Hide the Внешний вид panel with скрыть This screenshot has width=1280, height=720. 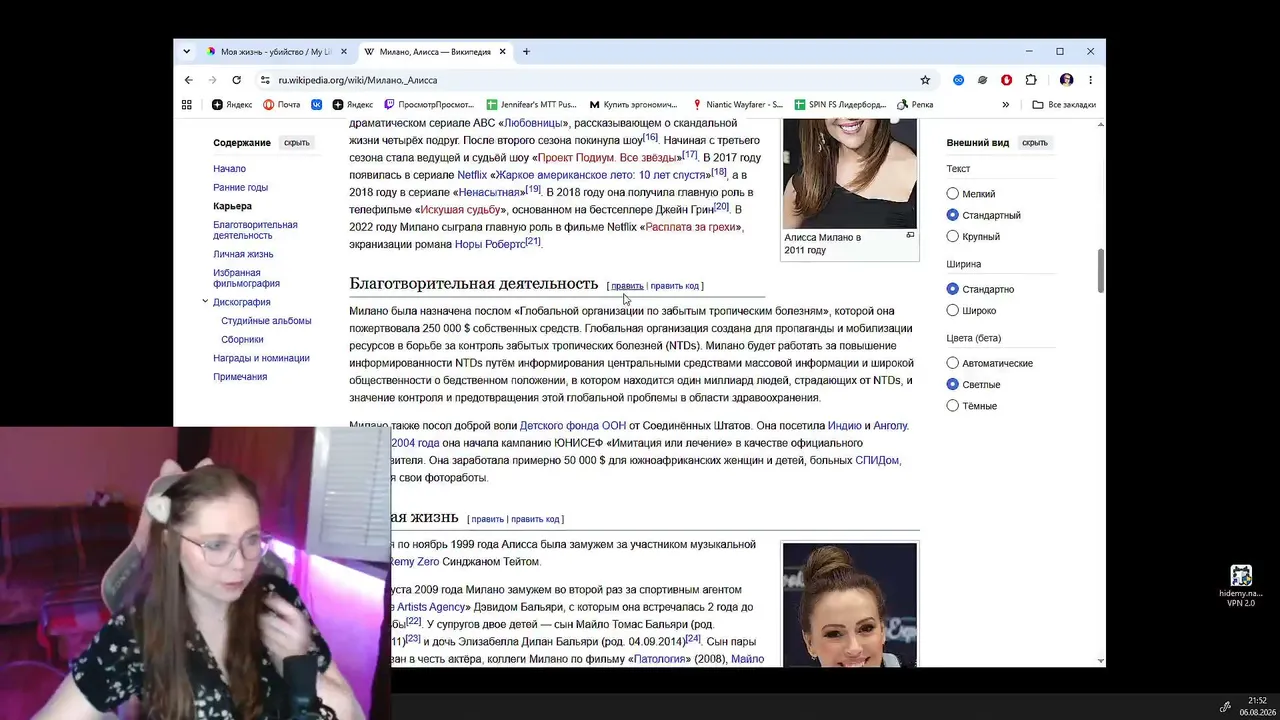1035,143
